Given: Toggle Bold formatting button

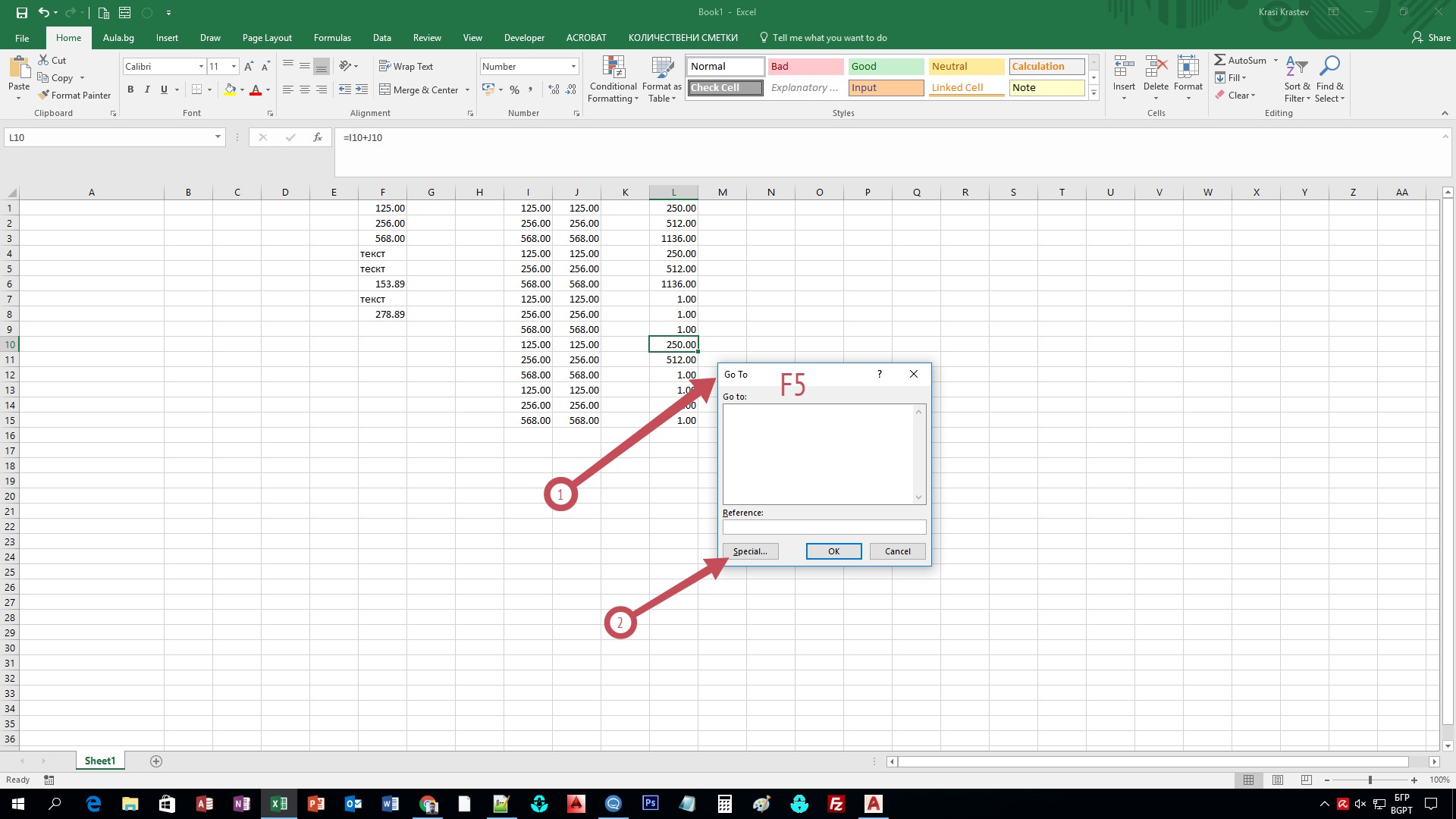Looking at the screenshot, I should (x=130, y=89).
